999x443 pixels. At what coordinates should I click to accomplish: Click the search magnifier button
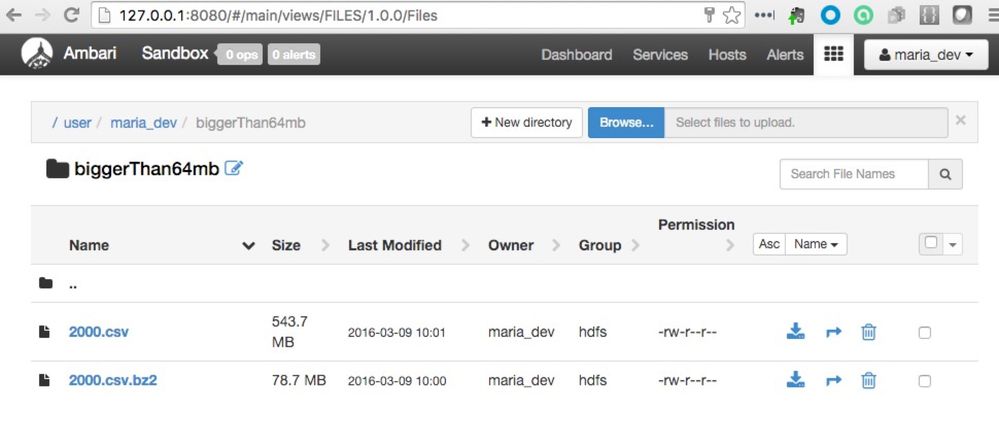[x=945, y=174]
